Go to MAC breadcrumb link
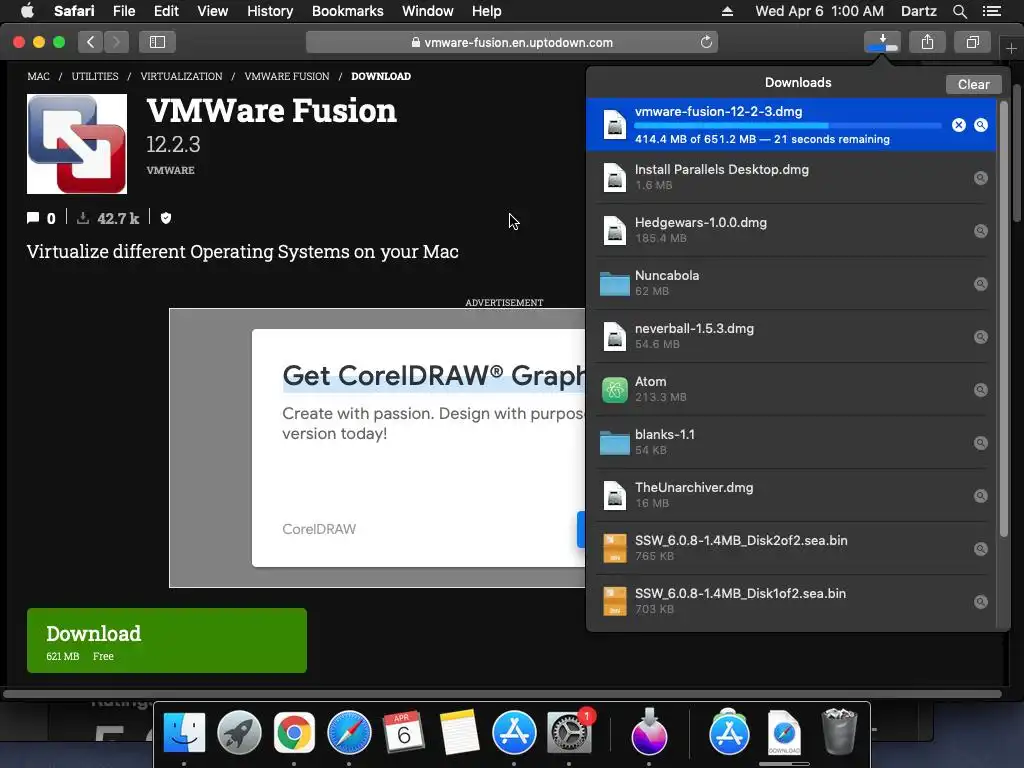 tap(39, 76)
